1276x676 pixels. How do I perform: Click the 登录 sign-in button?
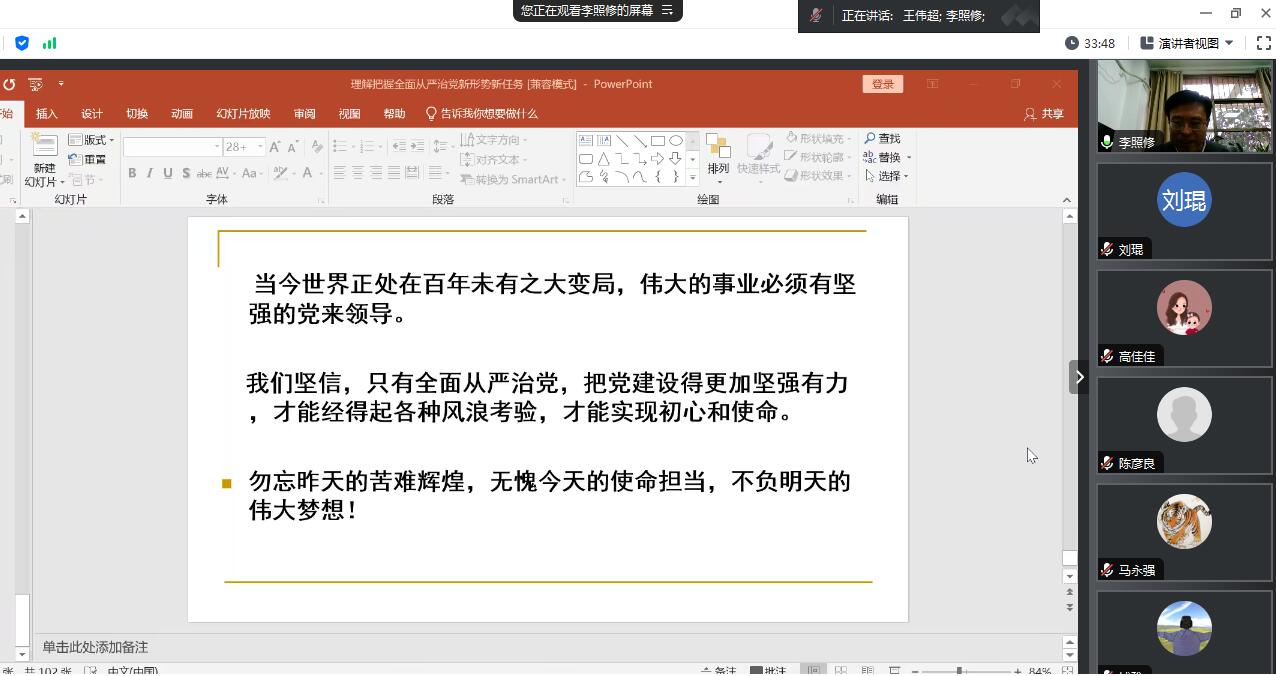pyautogui.click(x=882, y=84)
